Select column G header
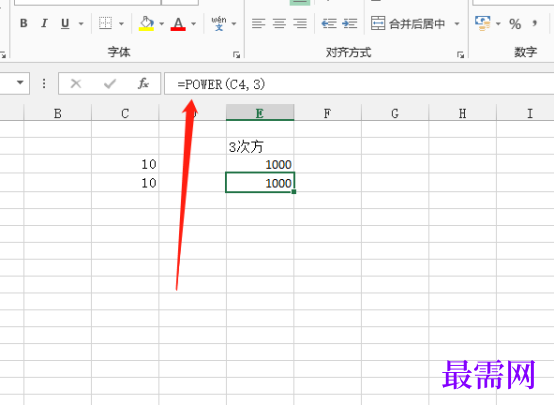Image resolution: width=554 pixels, height=406 pixels. click(395, 113)
